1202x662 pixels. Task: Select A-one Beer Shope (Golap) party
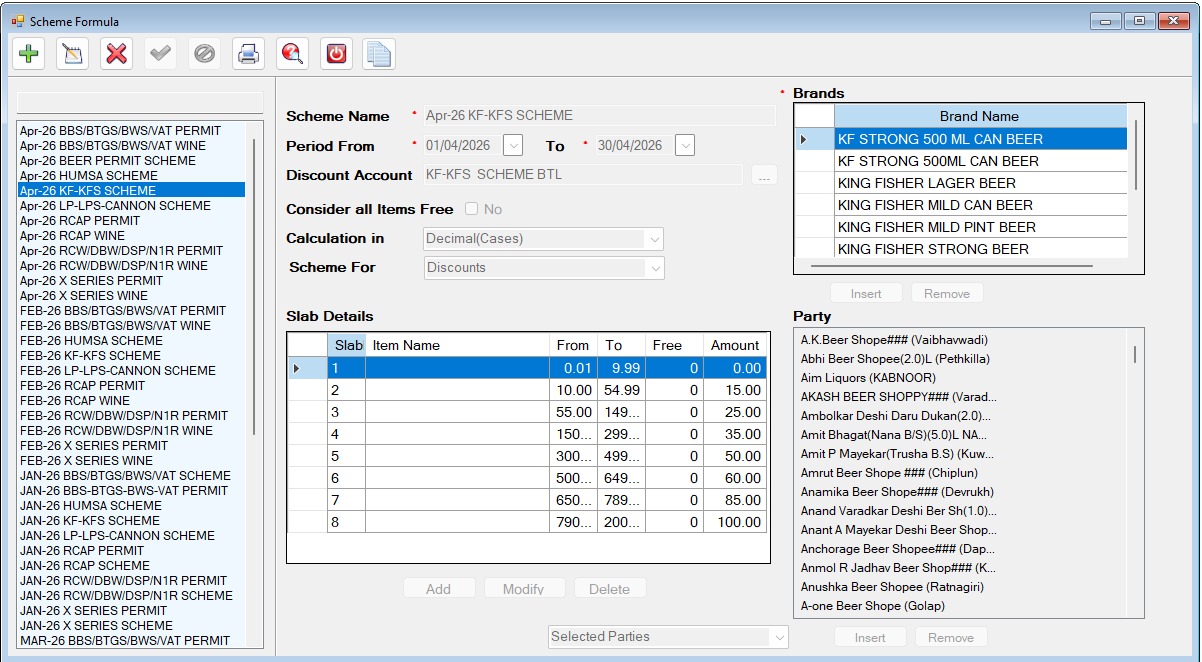click(x=872, y=606)
